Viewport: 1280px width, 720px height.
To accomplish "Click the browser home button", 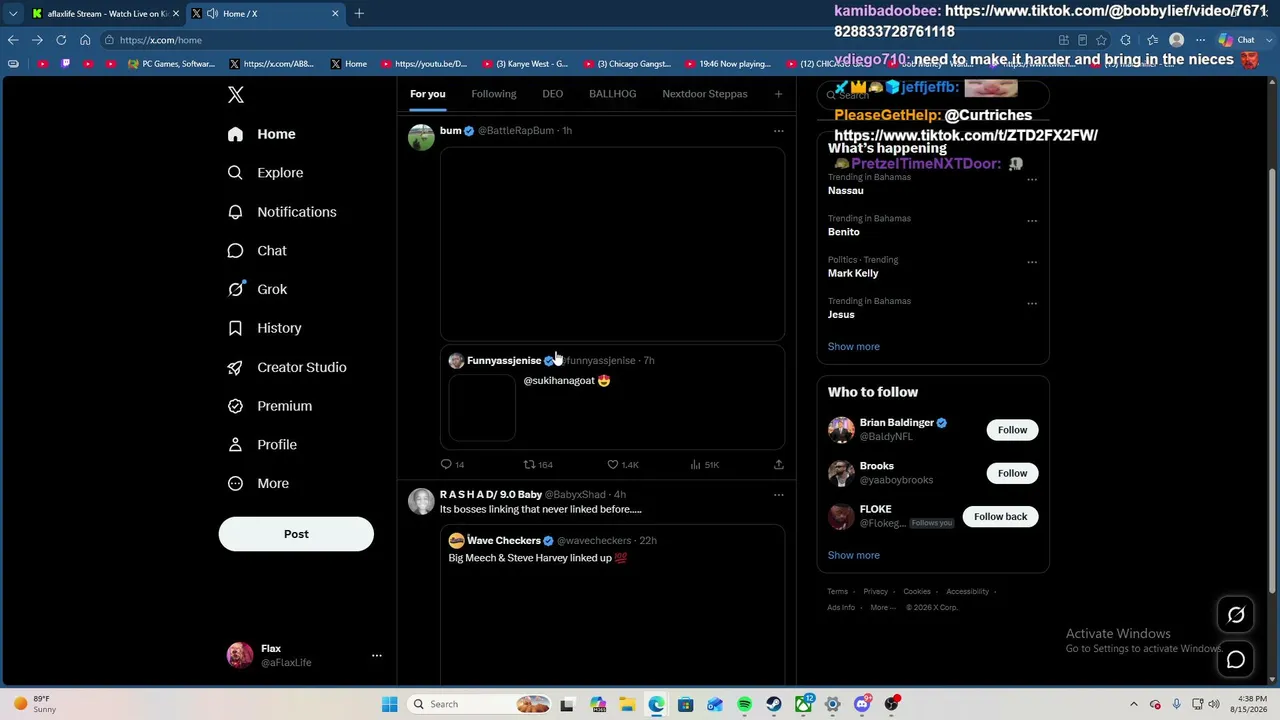I will coord(85,40).
